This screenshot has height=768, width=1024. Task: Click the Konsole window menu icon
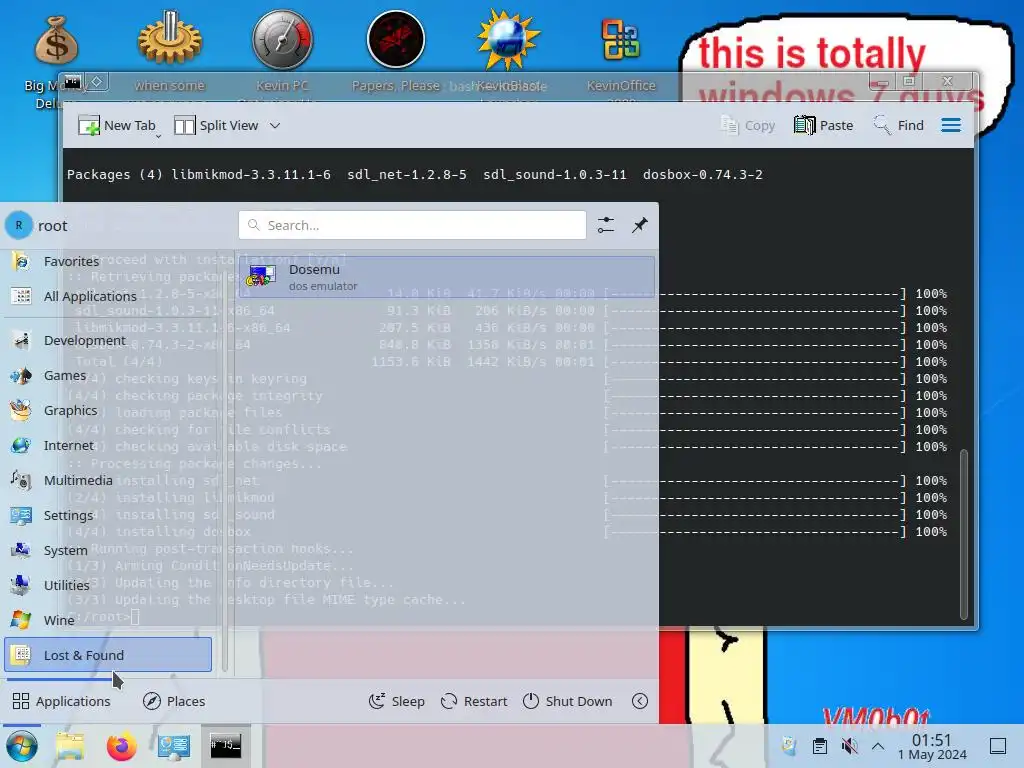[x=72, y=82]
